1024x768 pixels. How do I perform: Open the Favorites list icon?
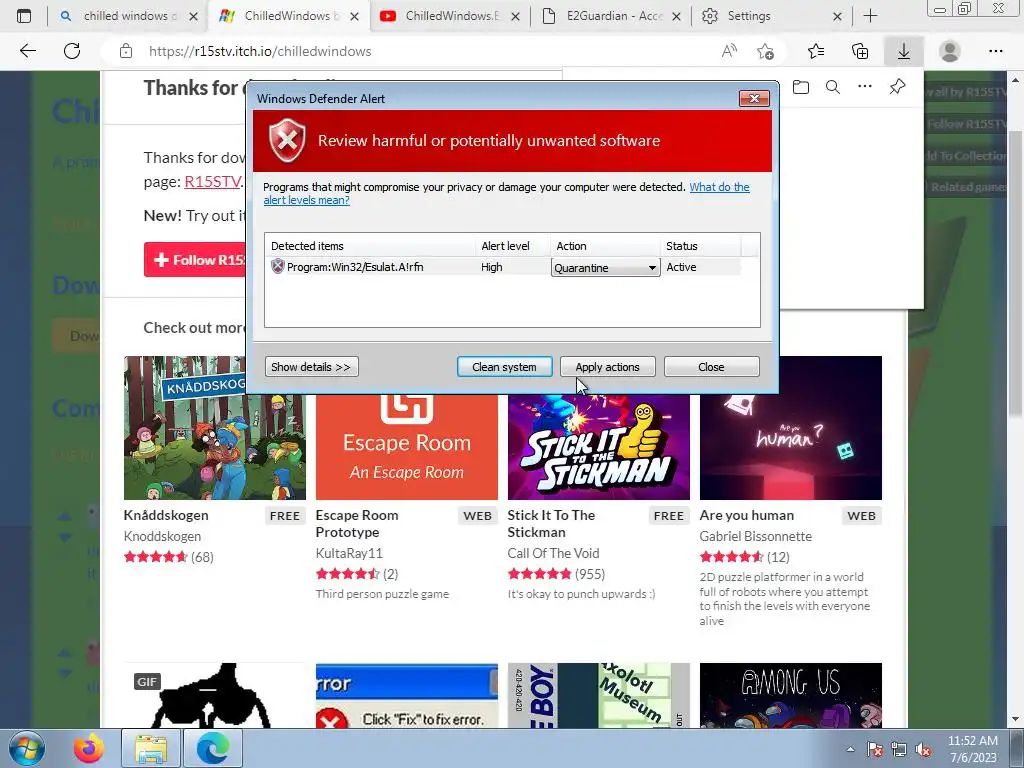point(816,51)
